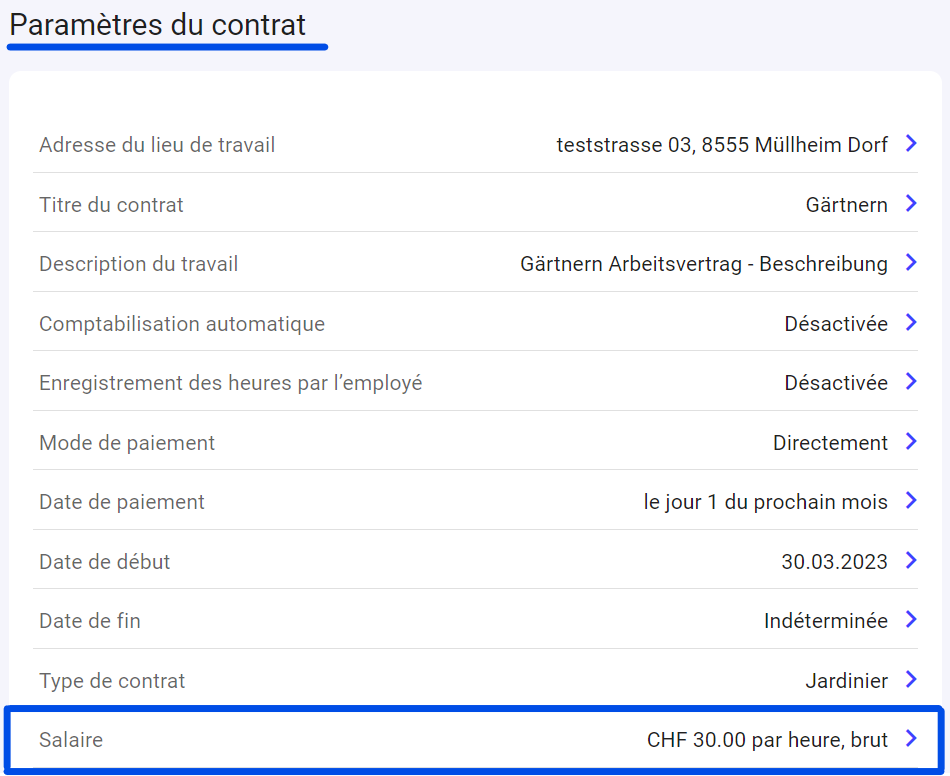Viewport: 950px width, 776px height.
Task: Open the Salaire row label
Action: point(71,740)
